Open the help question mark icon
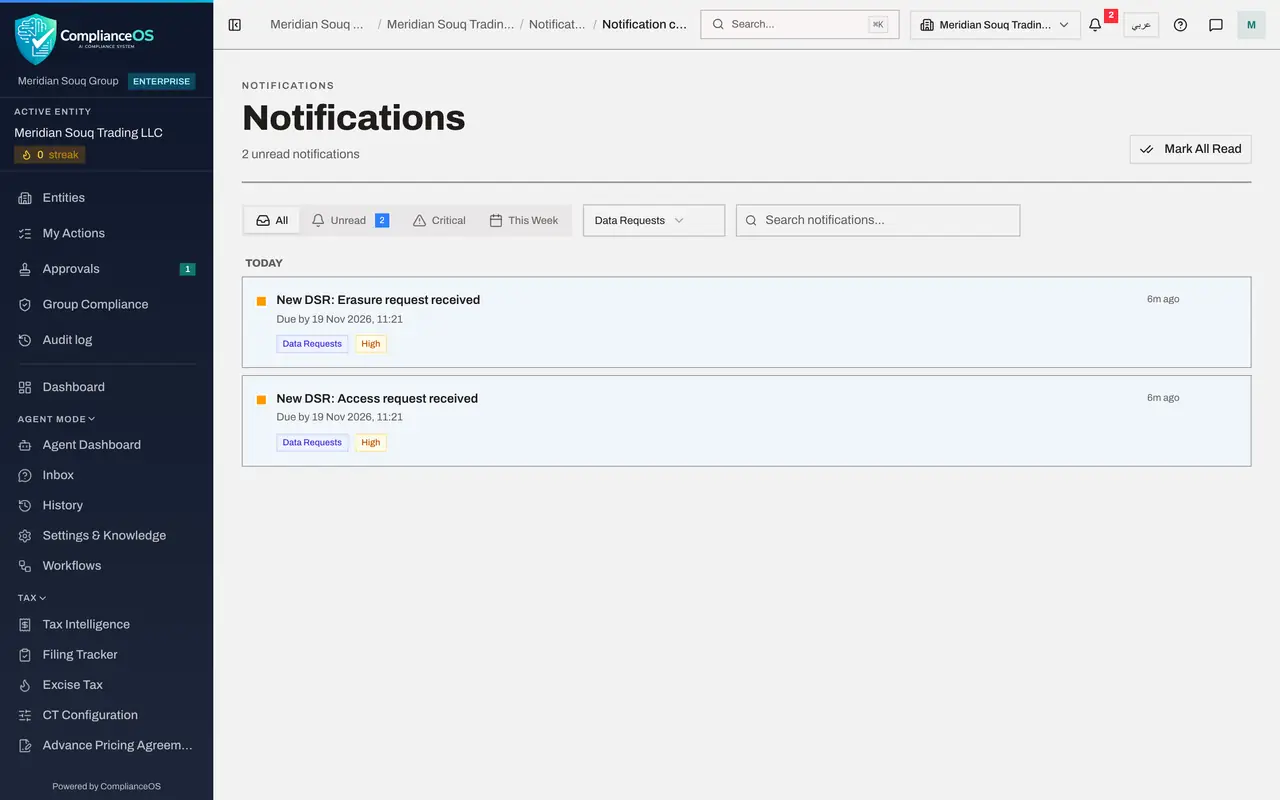This screenshot has width=1280, height=800. (1180, 25)
